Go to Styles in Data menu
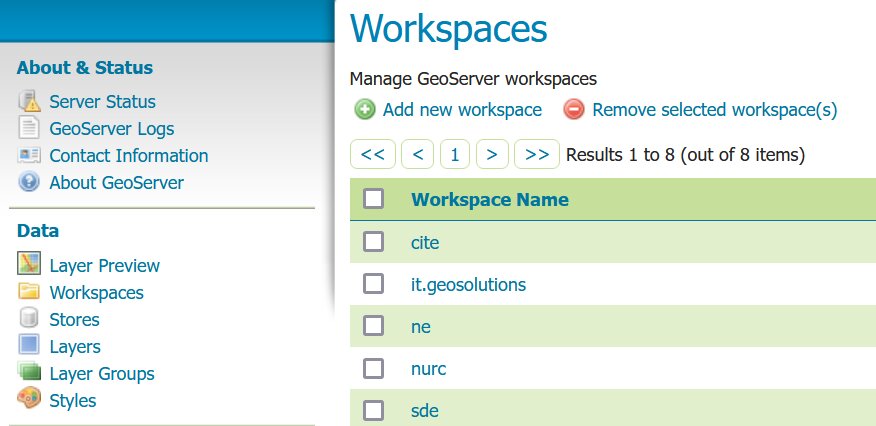This screenshot has width=876, height=426. [x=73, y=401]
